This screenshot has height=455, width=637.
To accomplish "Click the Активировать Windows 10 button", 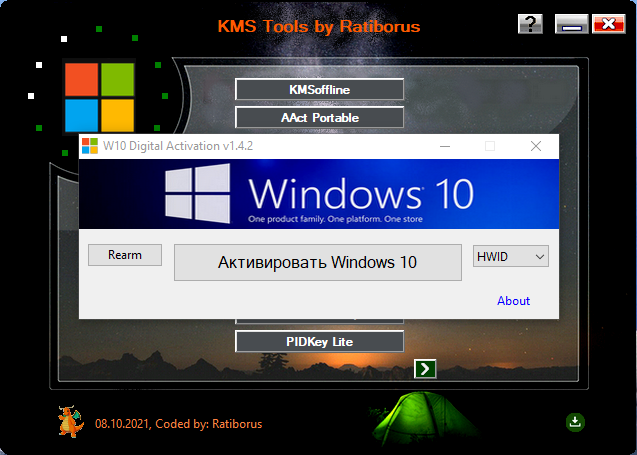I will 317,263.
